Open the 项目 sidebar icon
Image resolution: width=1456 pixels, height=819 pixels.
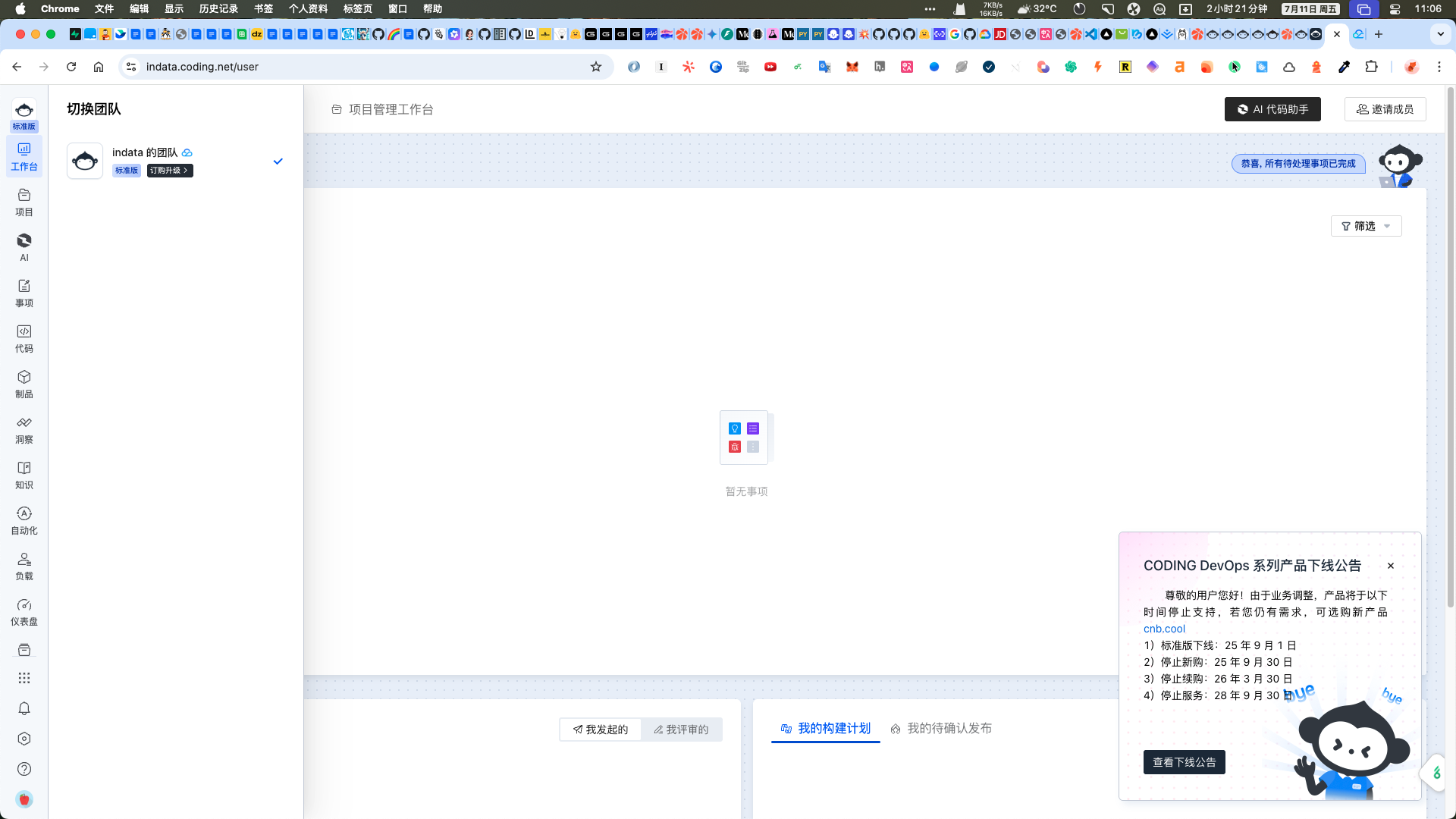point(24,202)
